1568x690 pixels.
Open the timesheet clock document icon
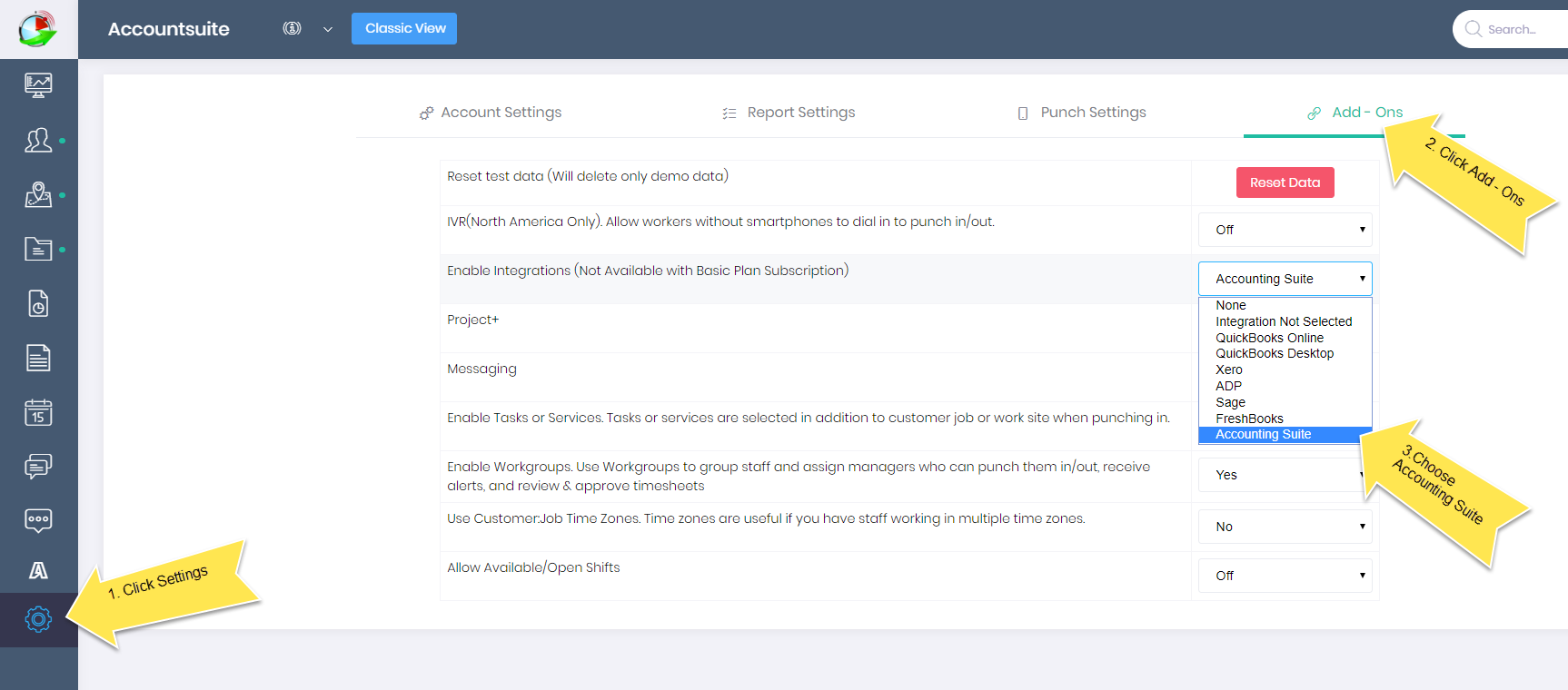(38, 303)
